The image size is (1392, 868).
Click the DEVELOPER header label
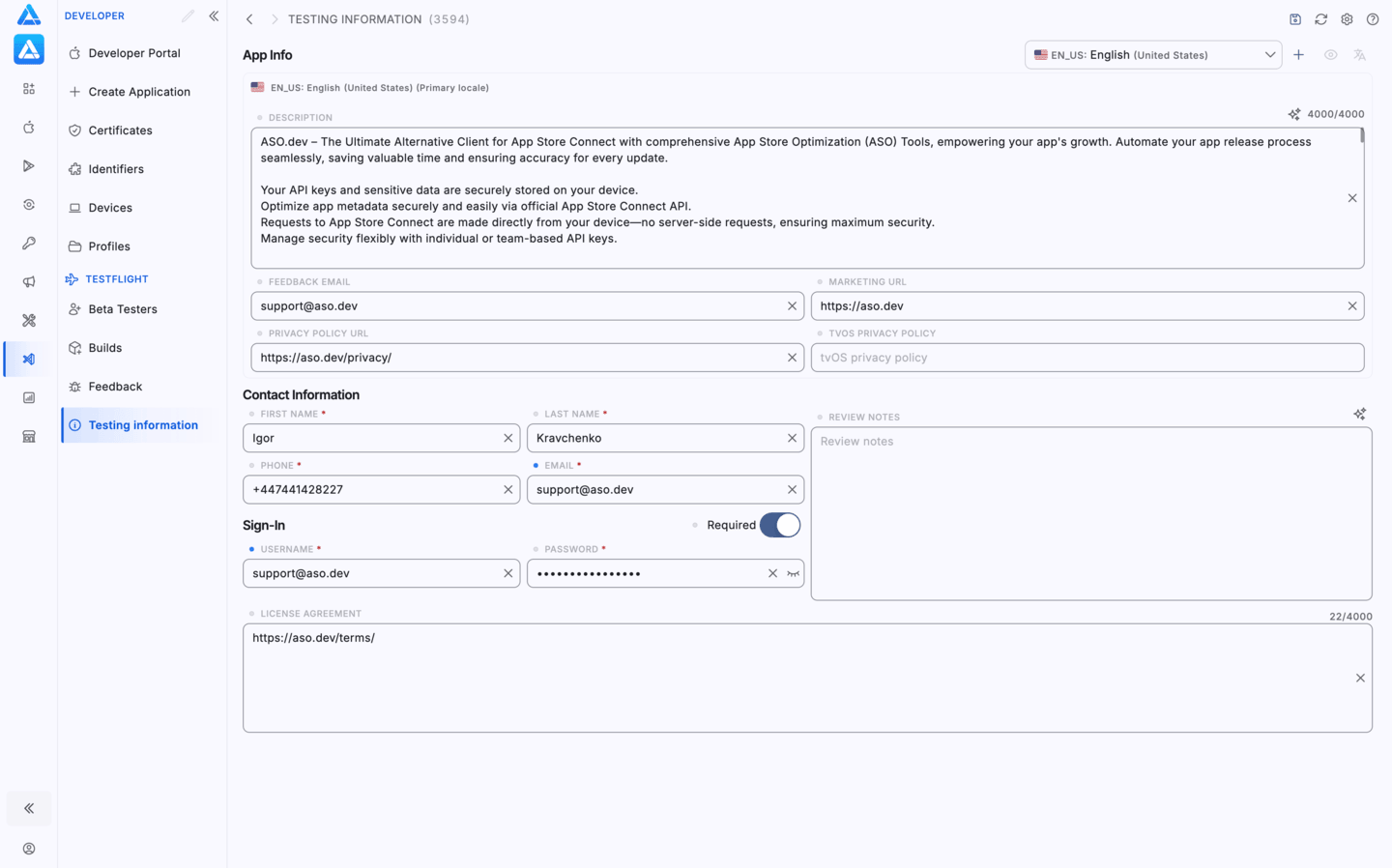(95, 16)
